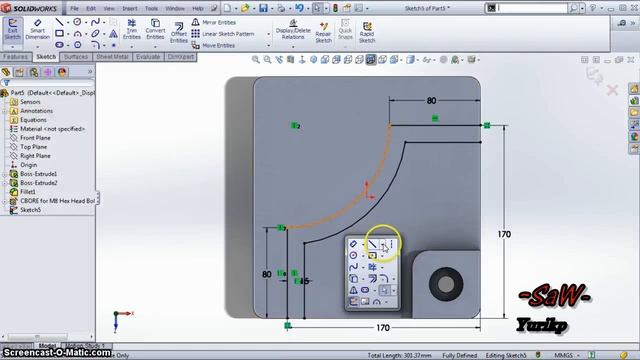The height and width of the screenshot is (360, 640).
Task: Select the Line tool in shortcut popup
Action: (372, 244)
